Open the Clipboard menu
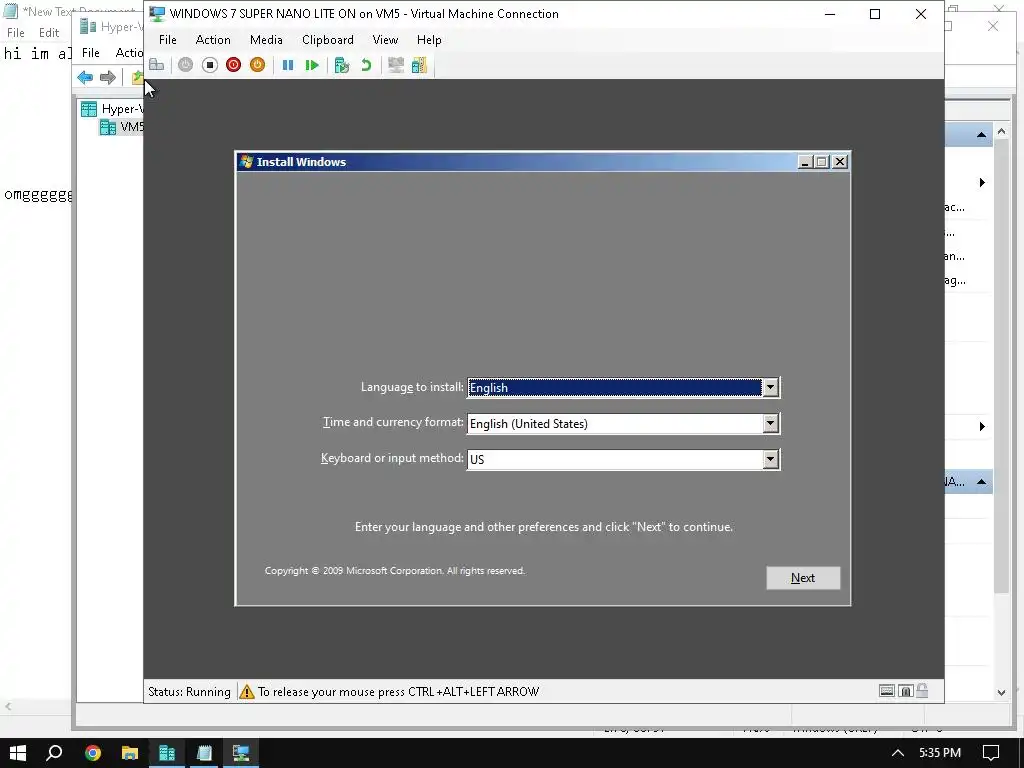1024x768 pixels. pyautogui.click(x=328, y=40)
